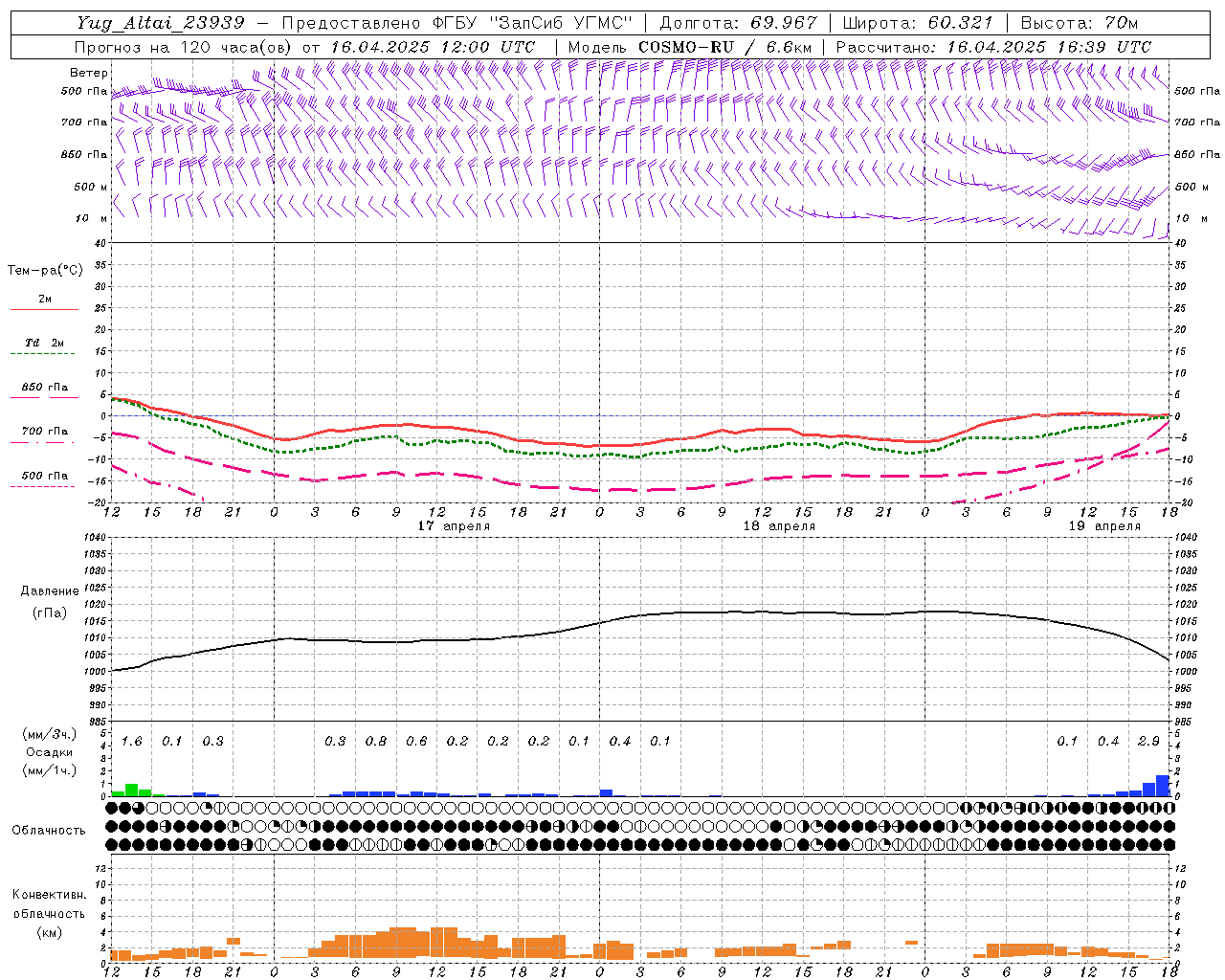Click the "Ветер" wind panel label
Viewport: 1225px width, 980px height.
88,73
